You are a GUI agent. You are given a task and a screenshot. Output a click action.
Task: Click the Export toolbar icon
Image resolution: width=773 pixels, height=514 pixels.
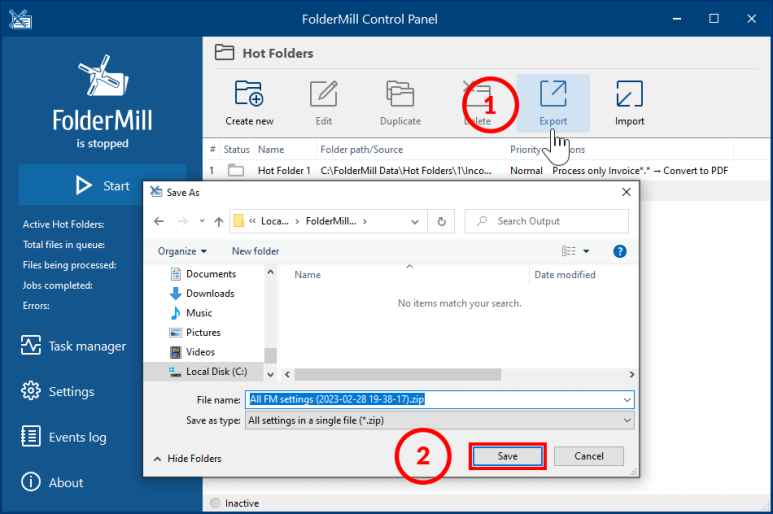coord(553,95)
